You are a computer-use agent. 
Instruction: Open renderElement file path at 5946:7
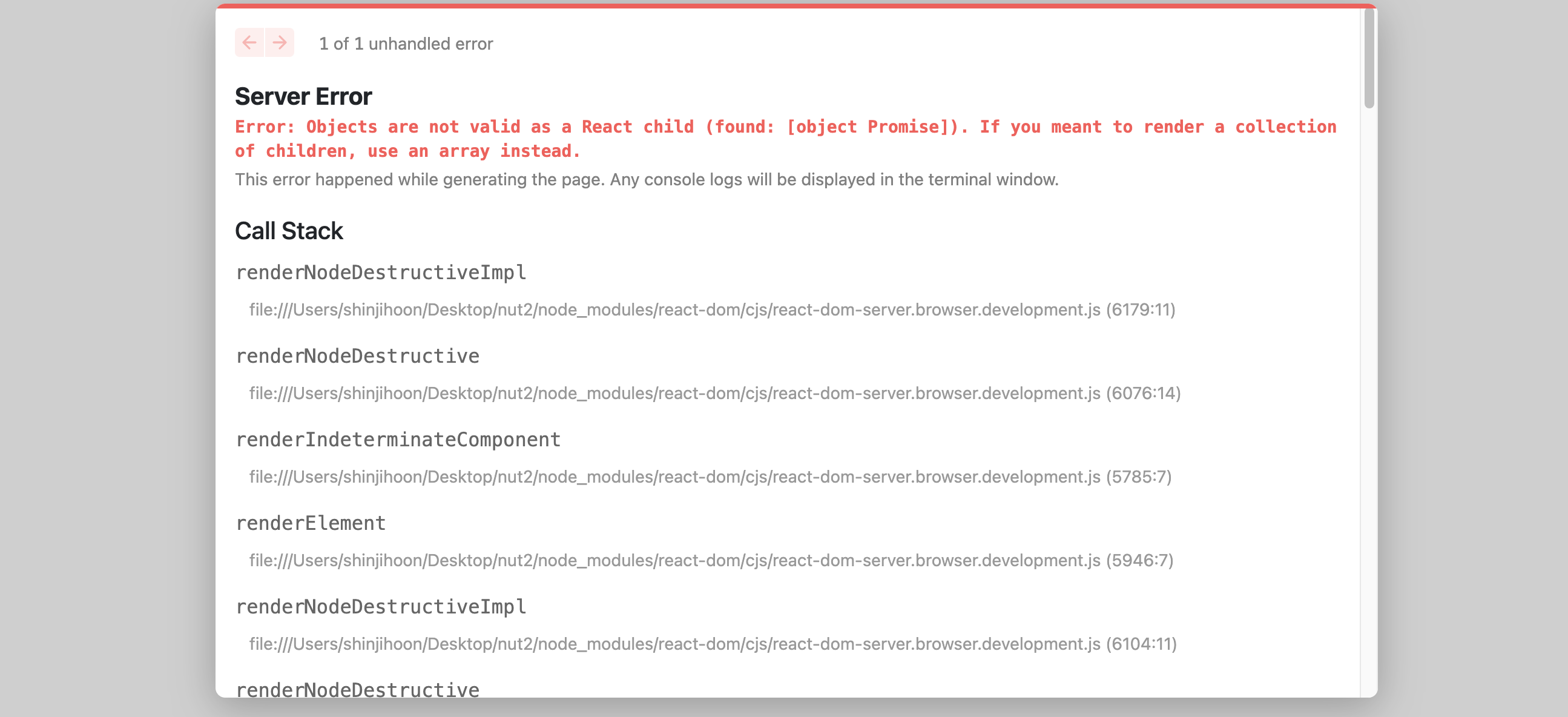[x=711, y=560]
